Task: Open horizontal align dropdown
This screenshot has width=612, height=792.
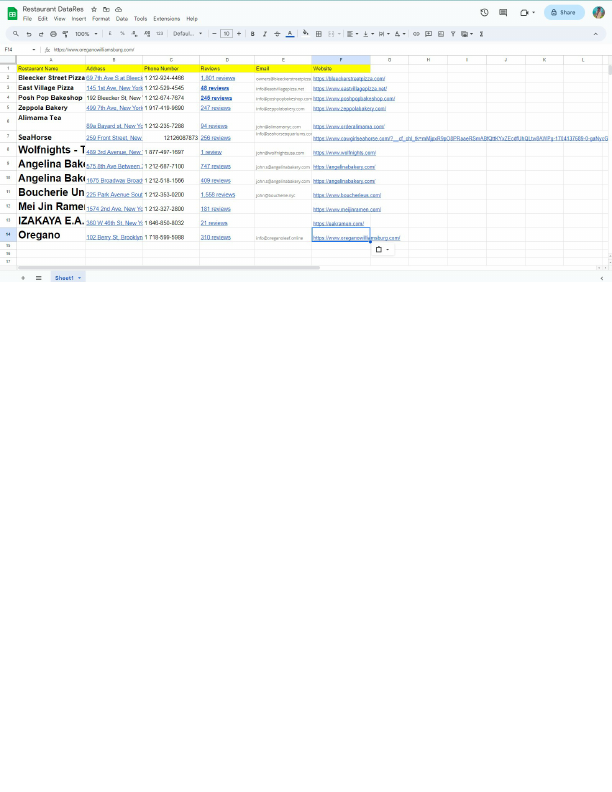Action: tap(352, 34)
